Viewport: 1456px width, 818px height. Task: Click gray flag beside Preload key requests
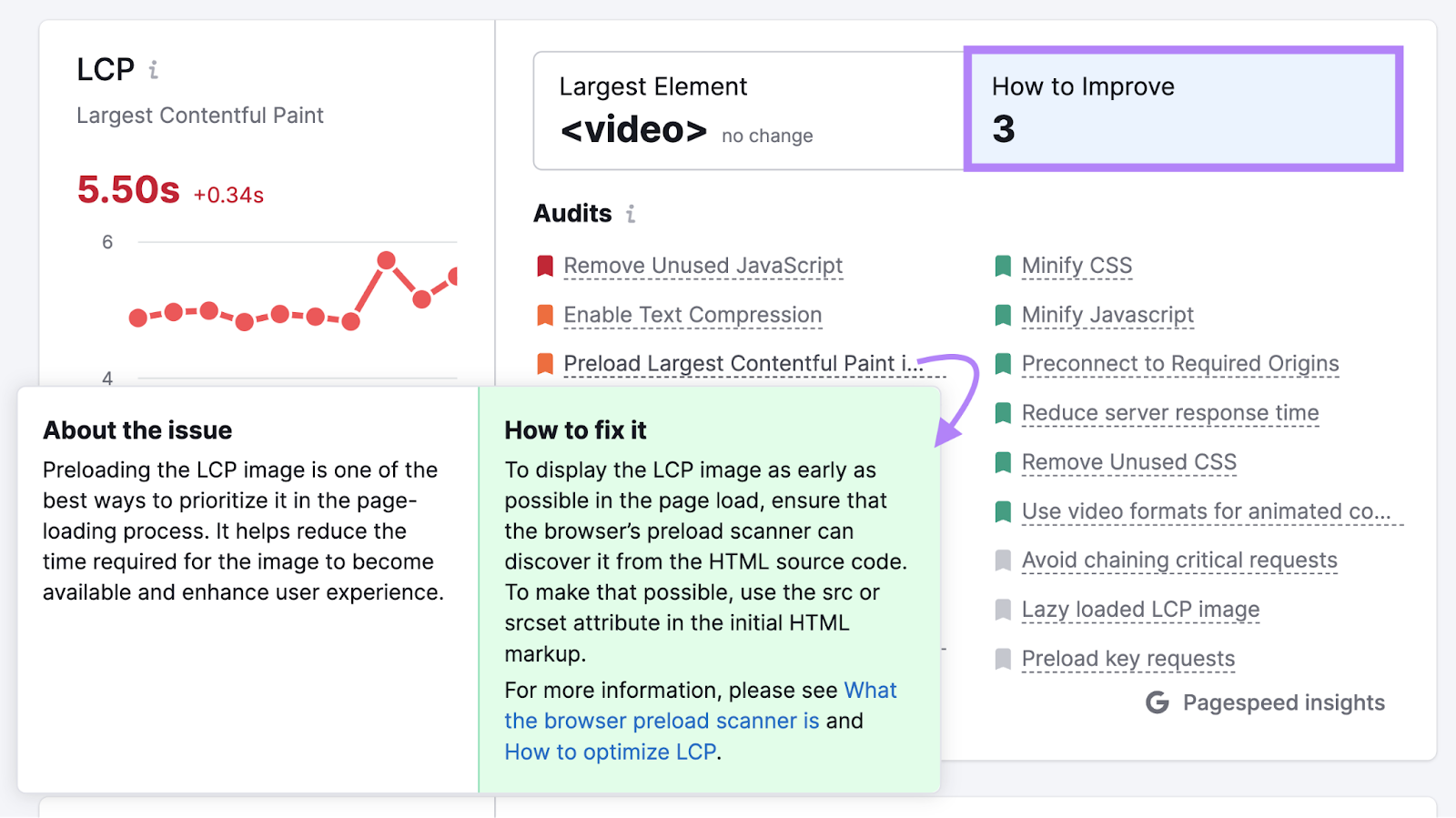pyautogui.click(x=1003, y=659)
